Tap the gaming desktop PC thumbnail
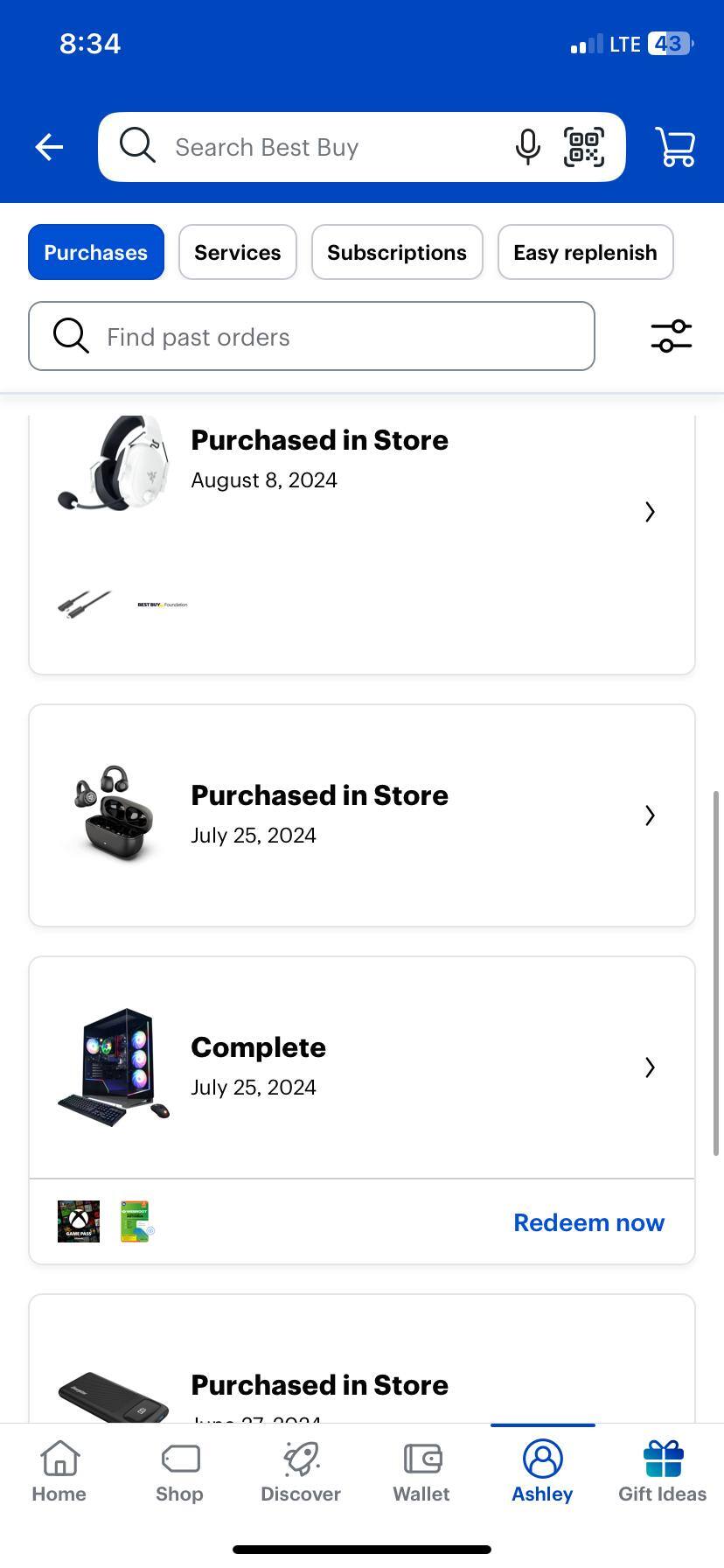 point(114,1067)
